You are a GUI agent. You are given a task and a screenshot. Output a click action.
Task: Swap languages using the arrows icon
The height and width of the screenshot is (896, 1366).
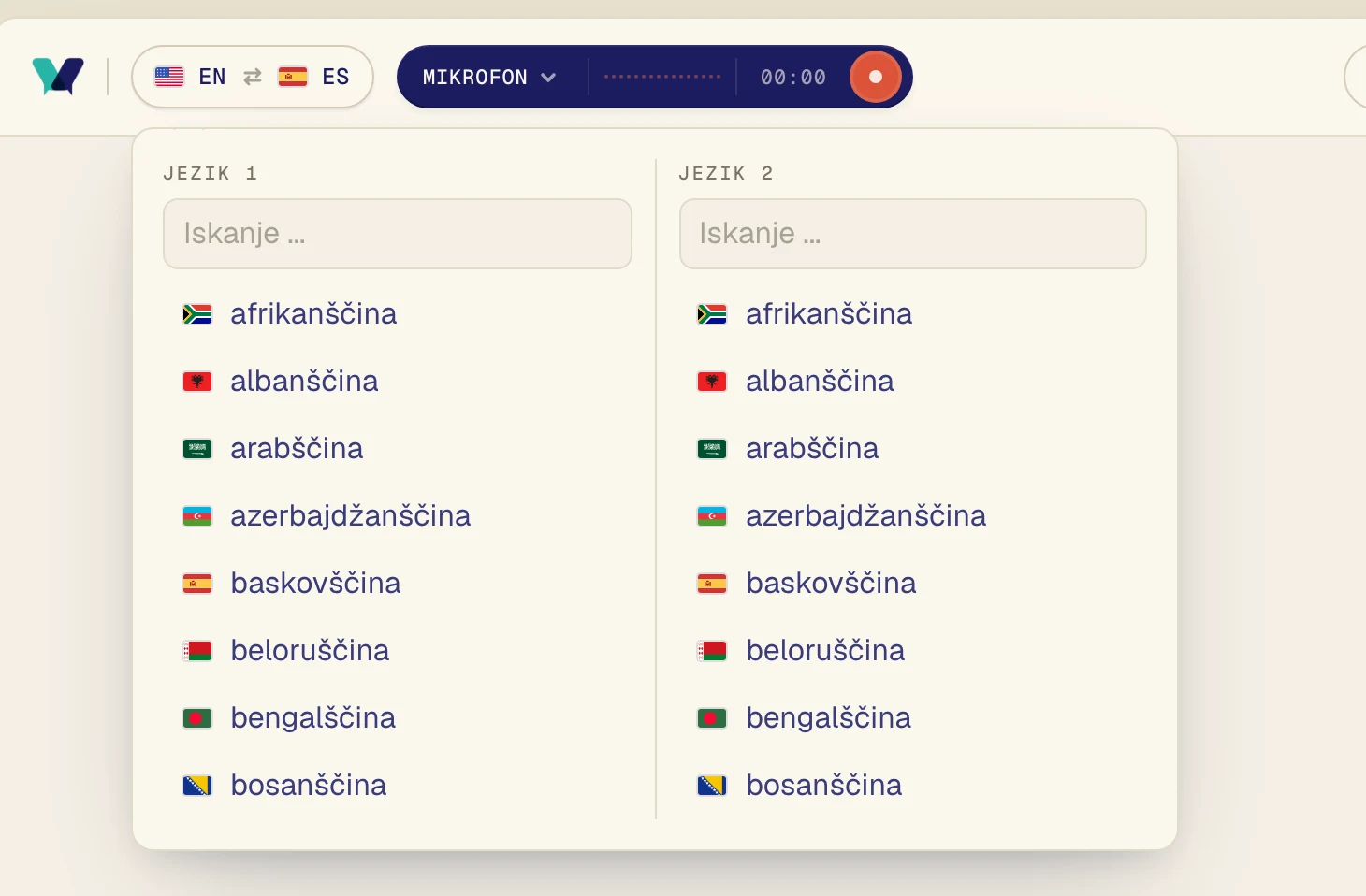pyautogui.click(x=253, y=77)
